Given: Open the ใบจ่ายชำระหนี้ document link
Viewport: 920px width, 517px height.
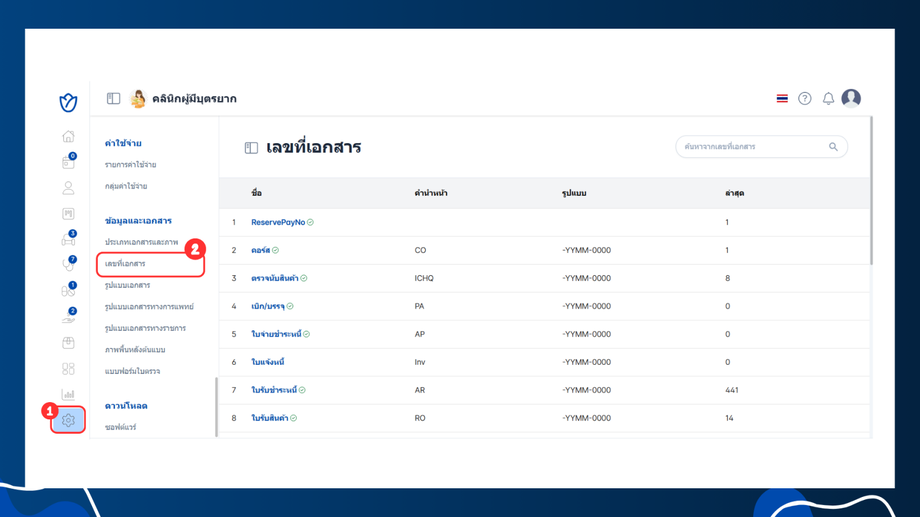Looking at the screenshot, I should (276, 334).
